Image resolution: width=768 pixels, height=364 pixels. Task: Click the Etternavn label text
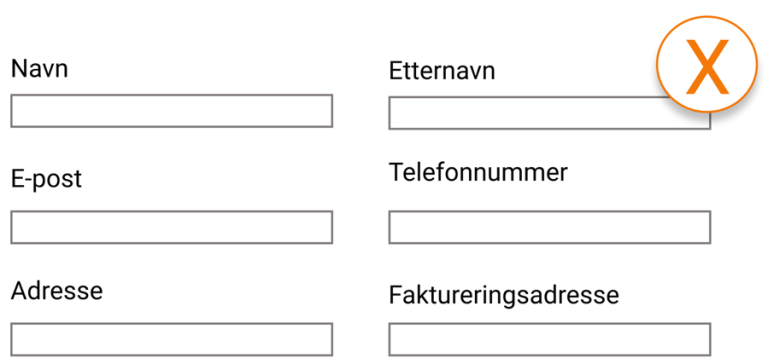(x=442, y=71)
